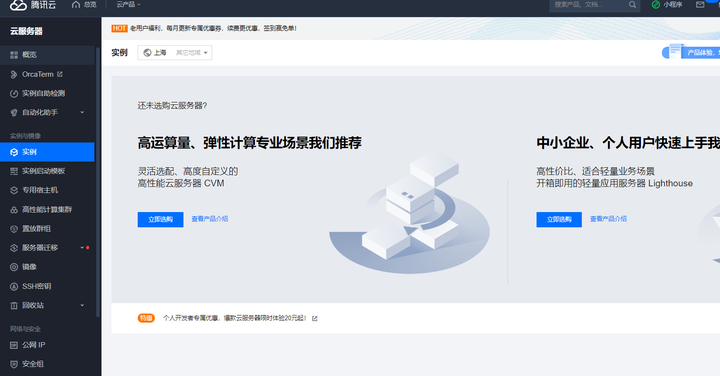Click the SSH密钥 key icon
720x376 pixels.
point(14,286)
